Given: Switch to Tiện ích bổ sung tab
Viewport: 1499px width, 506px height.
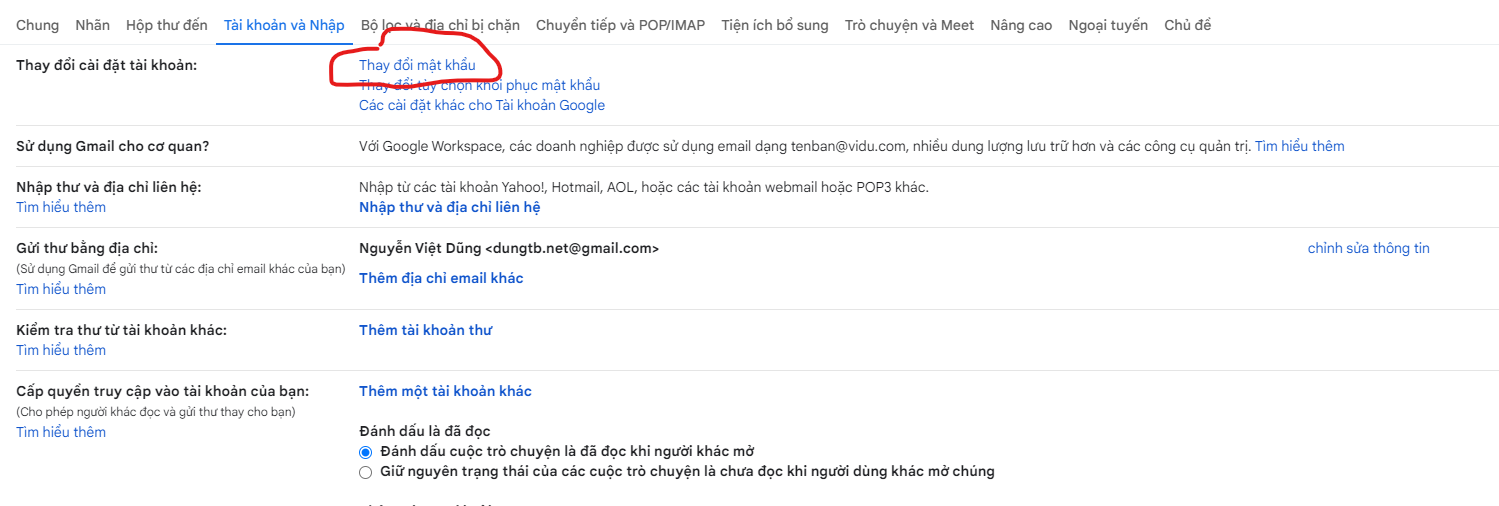Looking at the screenshot, I should [x=774, y=25].
